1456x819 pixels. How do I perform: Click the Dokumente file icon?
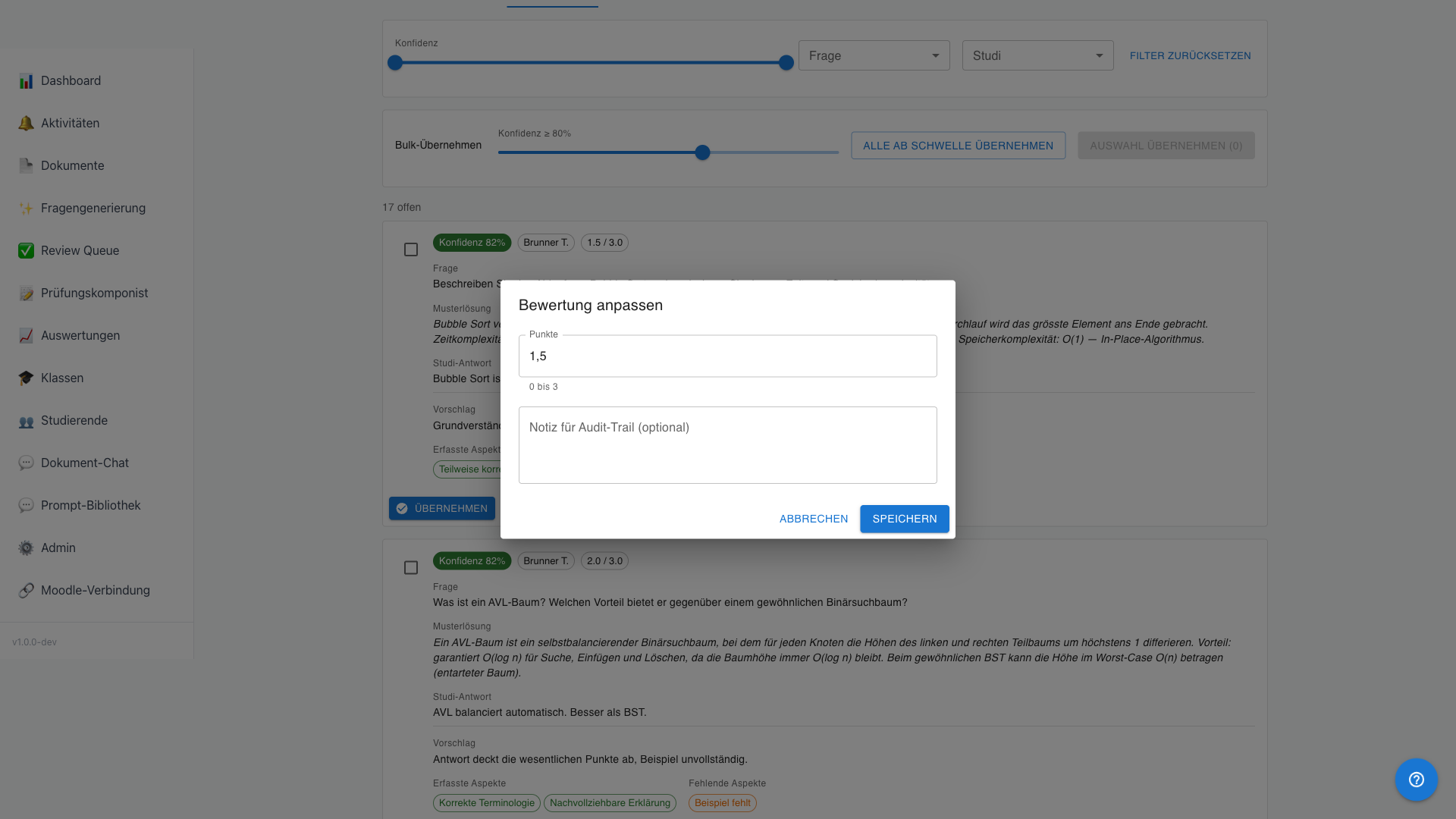[x=26, y=166]
